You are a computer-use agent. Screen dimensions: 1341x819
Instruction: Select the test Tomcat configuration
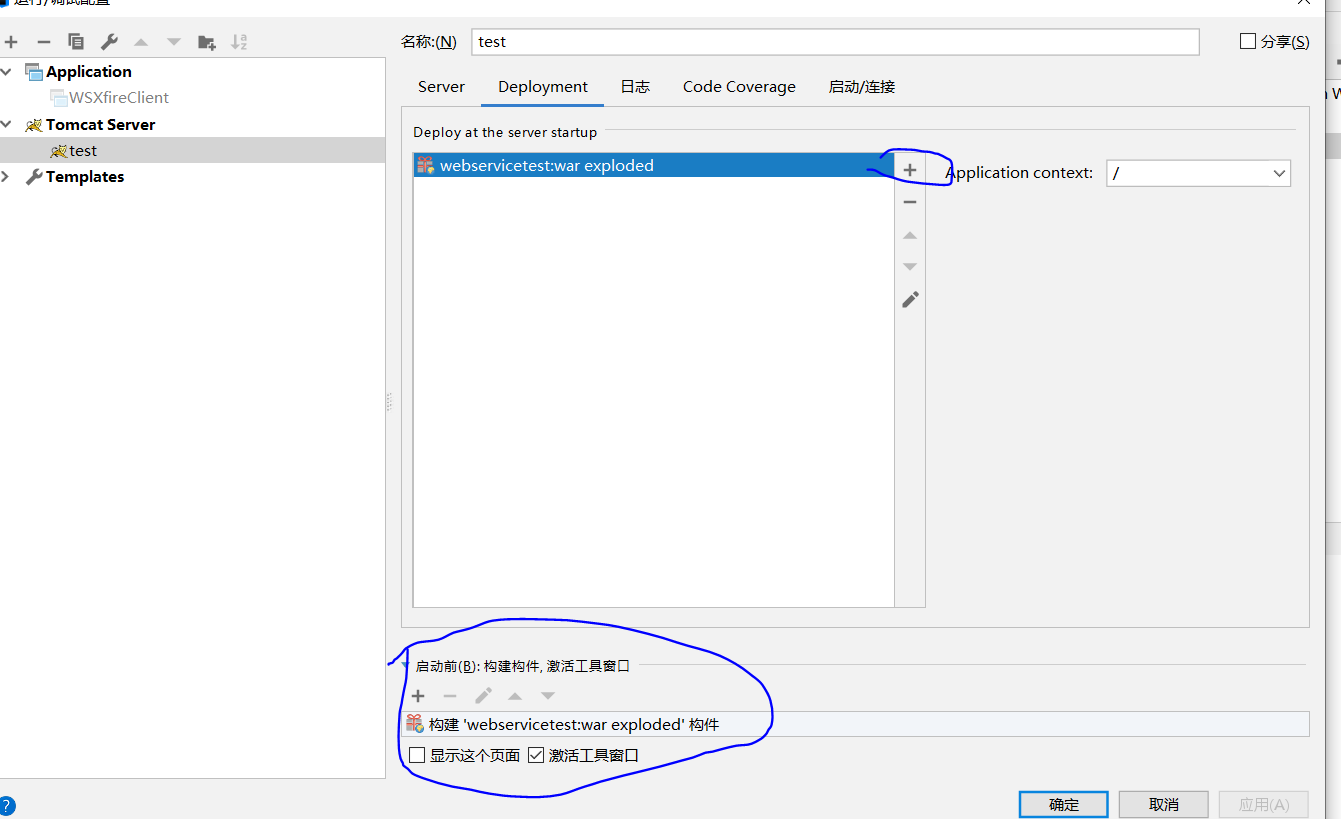point(83,151)
